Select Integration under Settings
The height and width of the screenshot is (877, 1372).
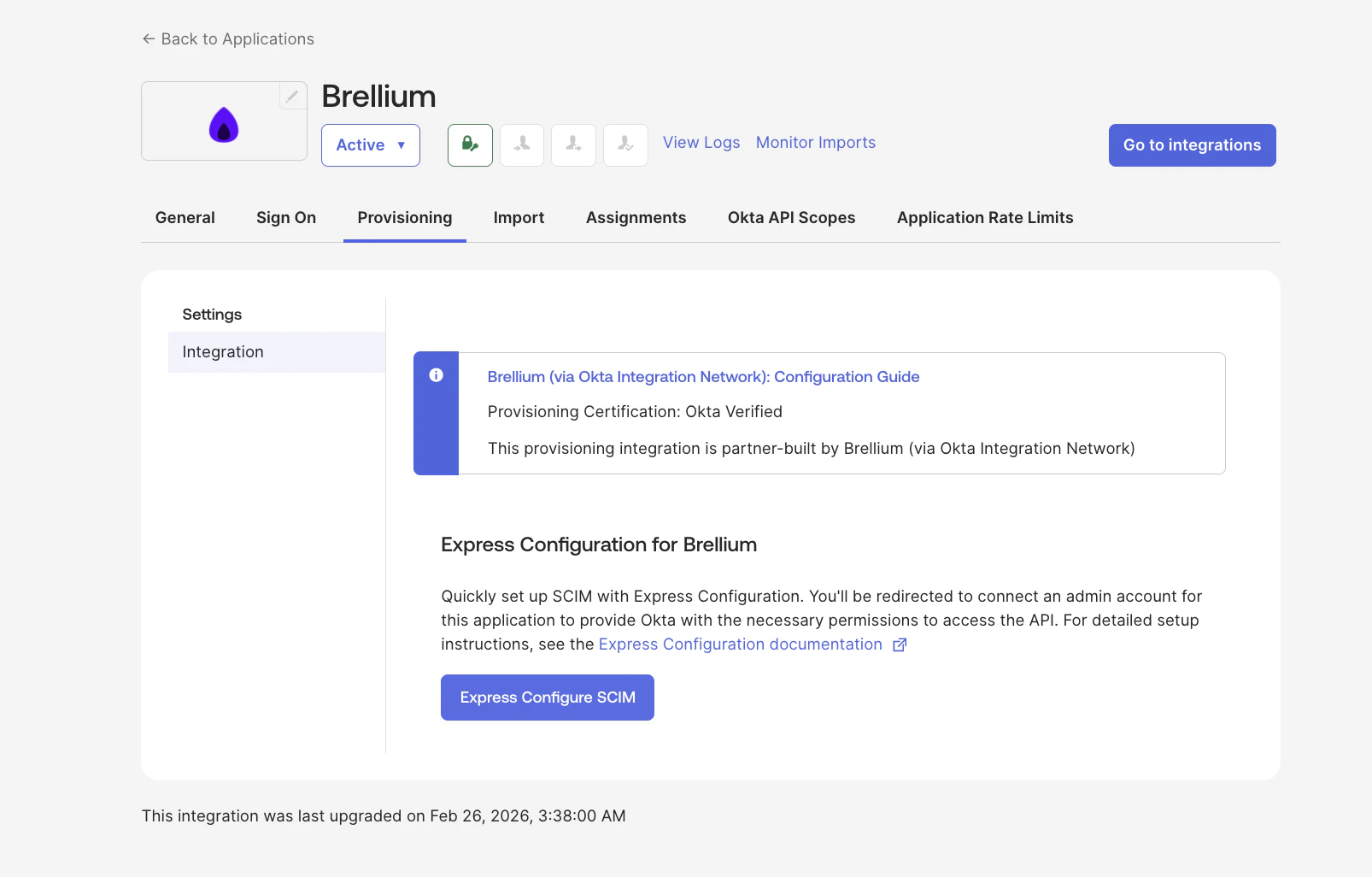222,351
